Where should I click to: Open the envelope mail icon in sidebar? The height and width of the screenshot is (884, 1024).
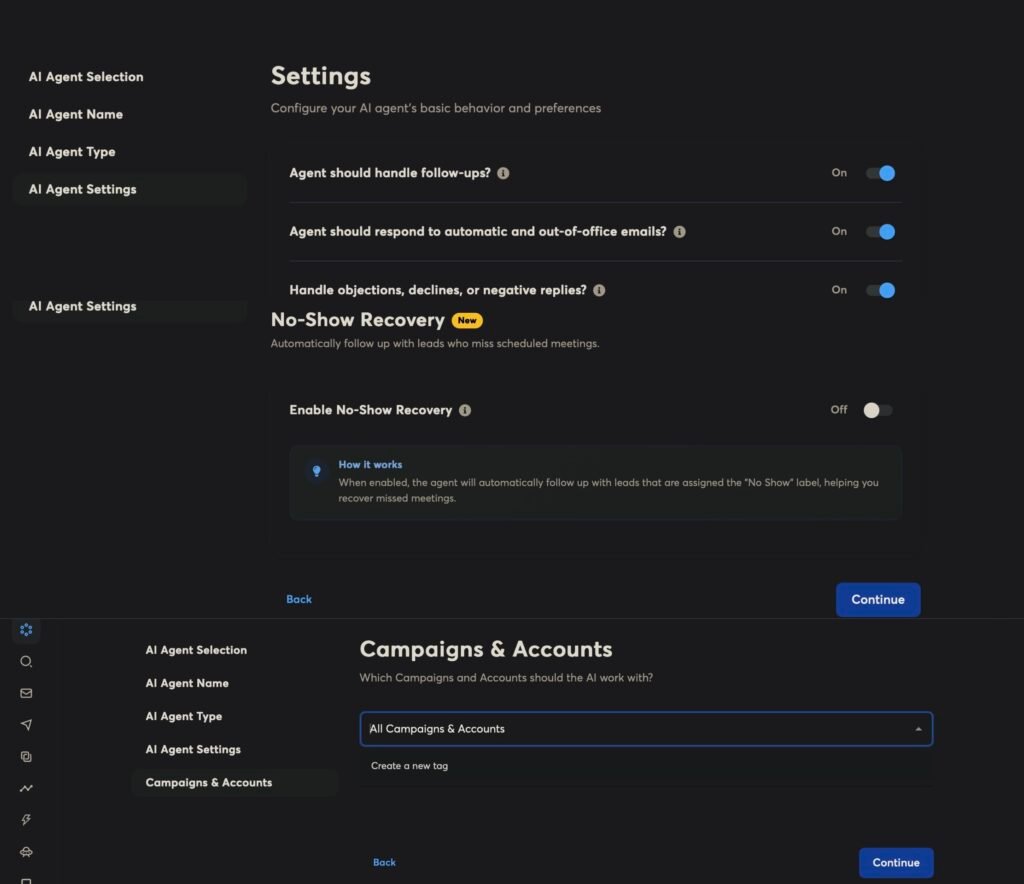click(26, 693)
